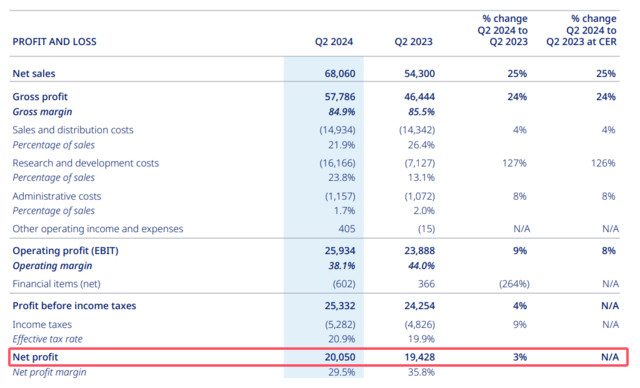Click the Q2 2023 column header
This screenshot has width=640, height=388.
click(413, 42)
